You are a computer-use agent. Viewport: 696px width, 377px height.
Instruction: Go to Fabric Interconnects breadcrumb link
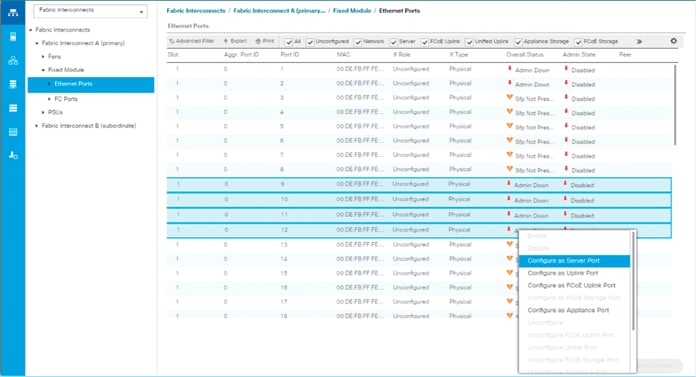point(196,11)
